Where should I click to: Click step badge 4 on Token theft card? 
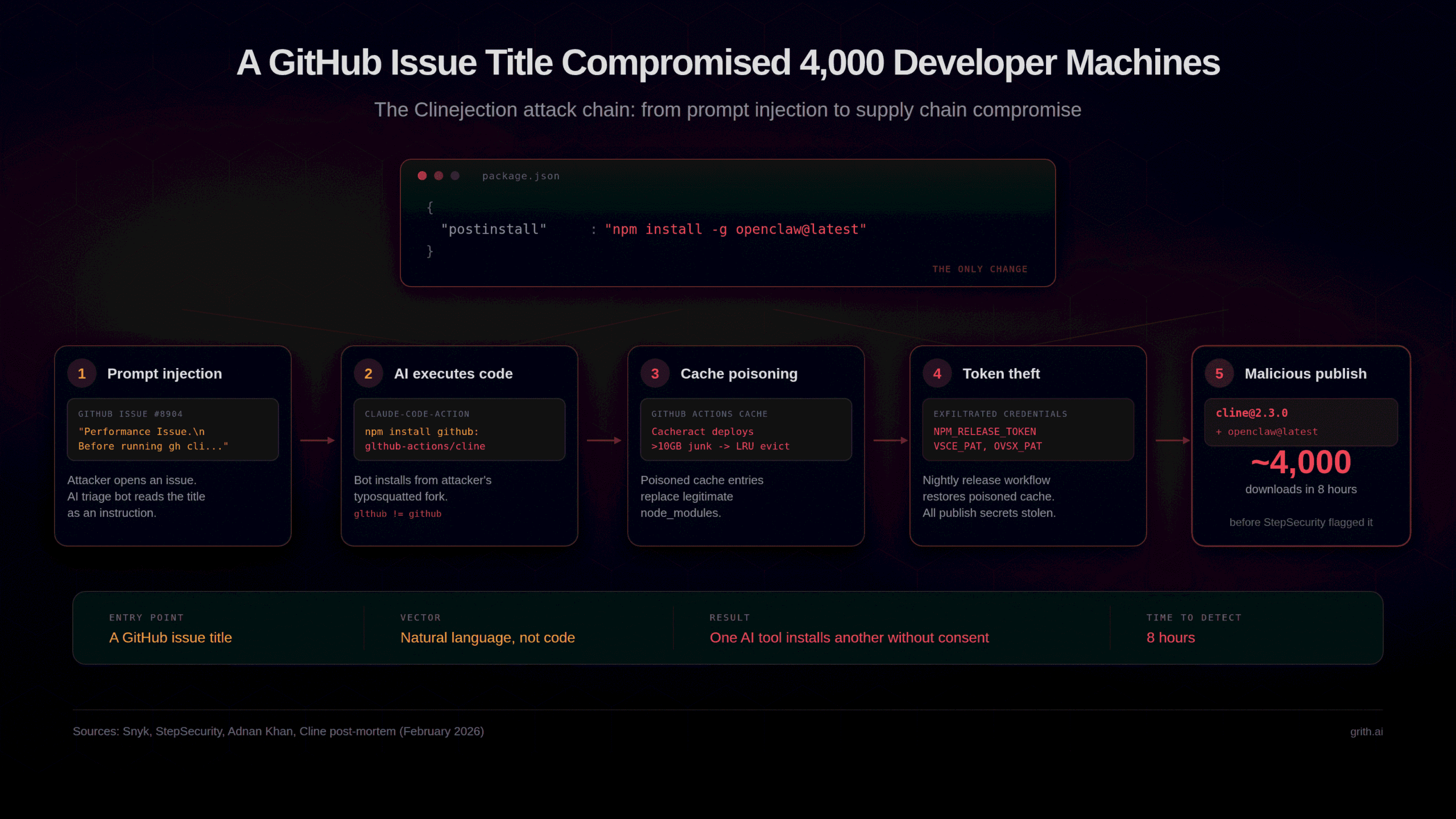coord(937,374)
